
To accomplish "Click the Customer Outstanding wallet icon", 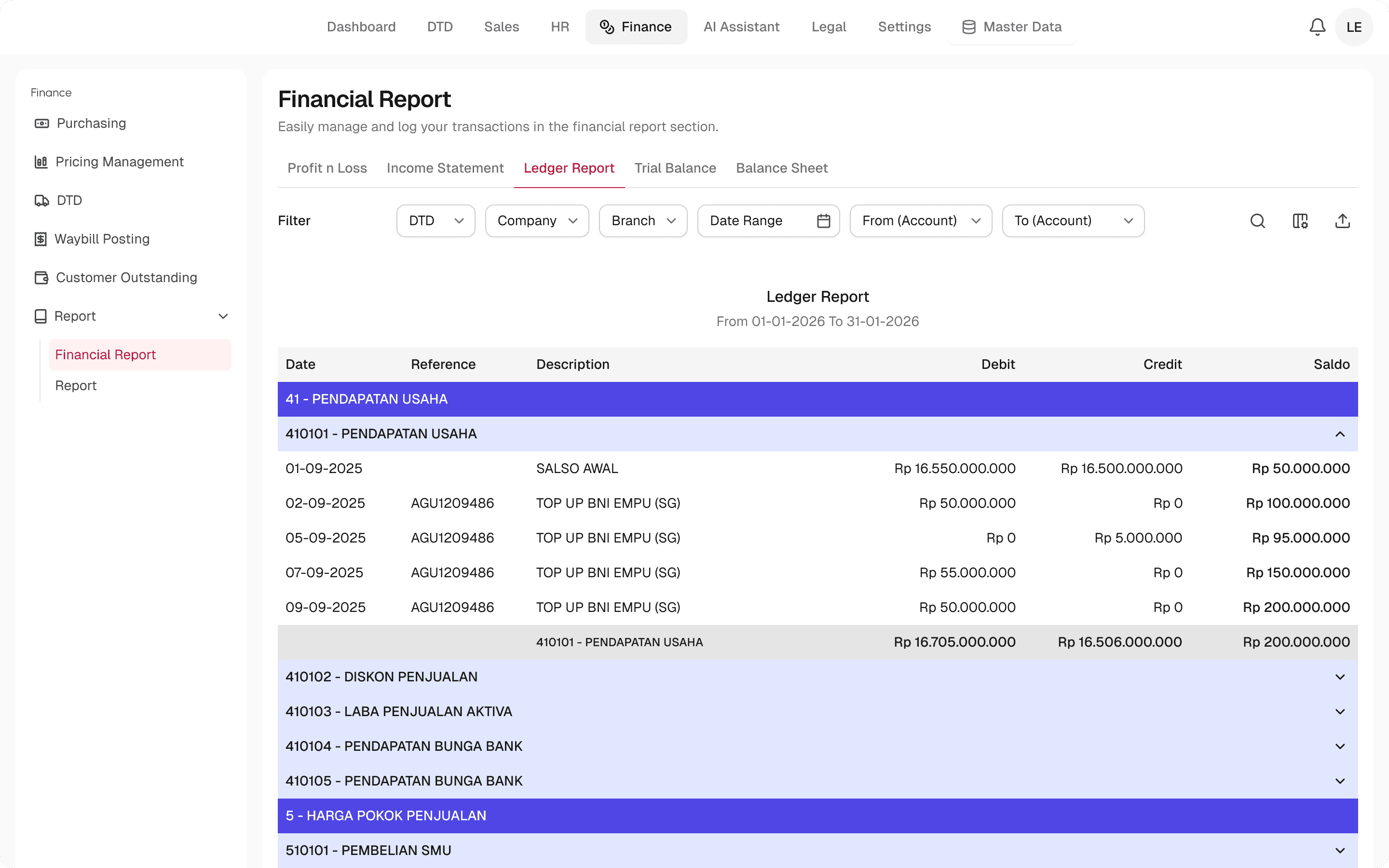I will click(41, 278).
